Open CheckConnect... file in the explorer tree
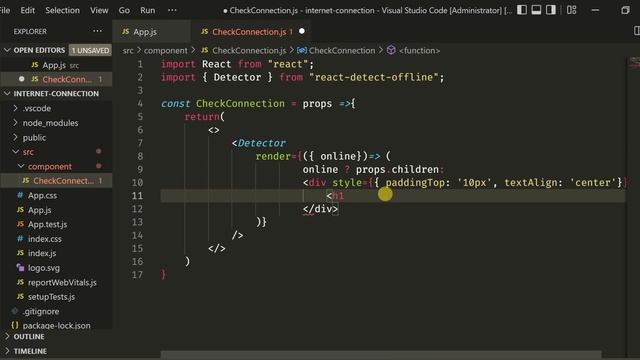640x360 pixels. coord(56,180)
